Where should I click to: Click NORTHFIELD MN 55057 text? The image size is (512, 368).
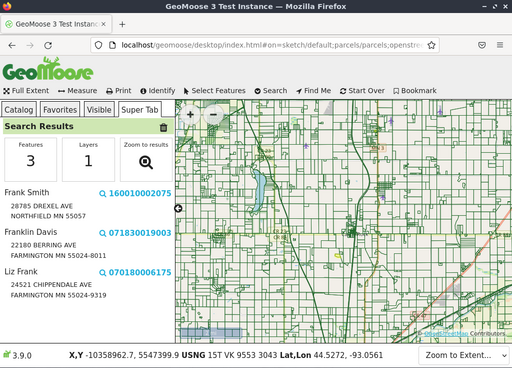pos(48,216)
